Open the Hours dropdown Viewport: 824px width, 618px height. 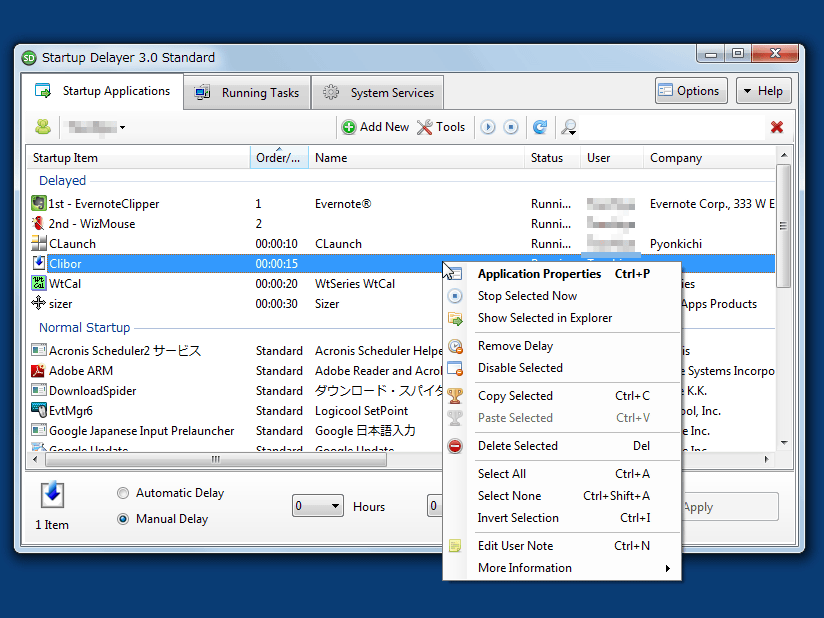click(317, 506)
